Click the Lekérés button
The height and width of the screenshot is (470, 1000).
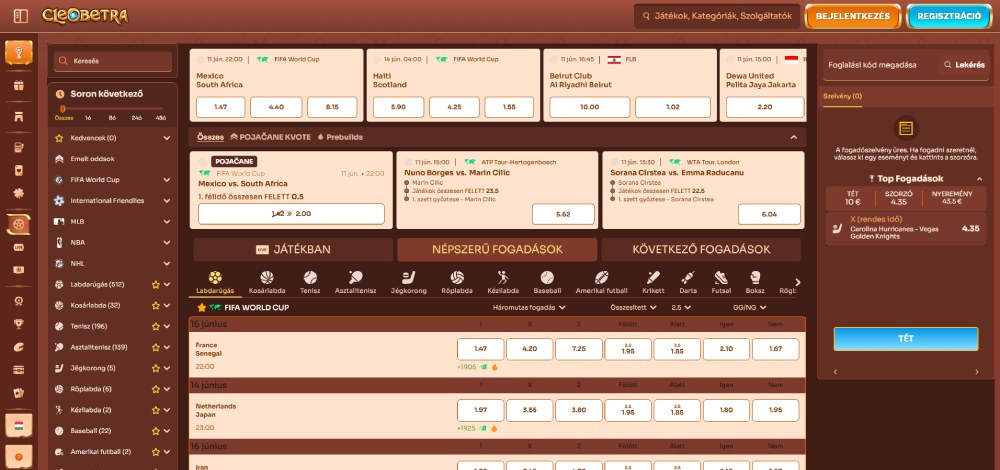[x=964, y=65]
